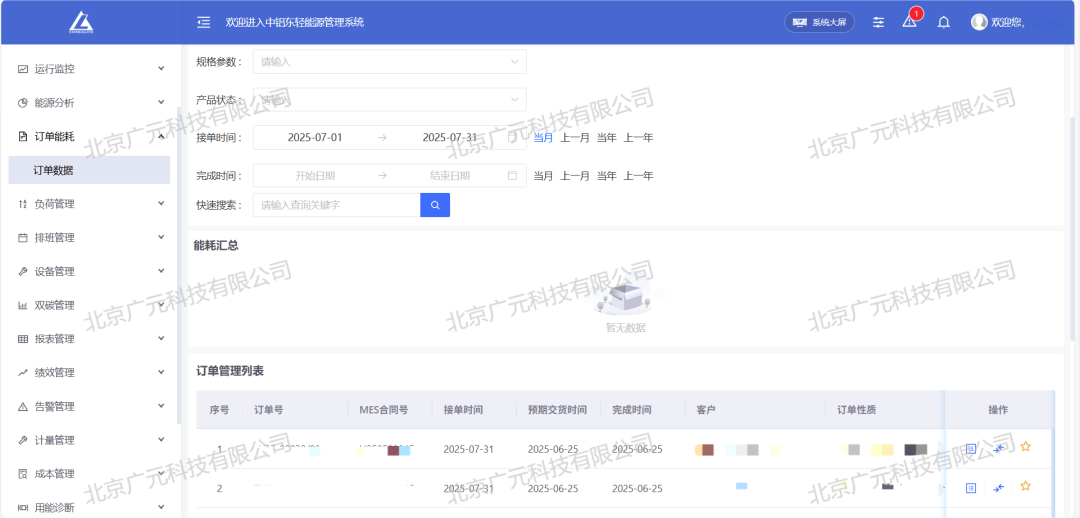The image size is (1080, 518).
Task: Click the 完成时间 开始日期 field
Action: 315,176
